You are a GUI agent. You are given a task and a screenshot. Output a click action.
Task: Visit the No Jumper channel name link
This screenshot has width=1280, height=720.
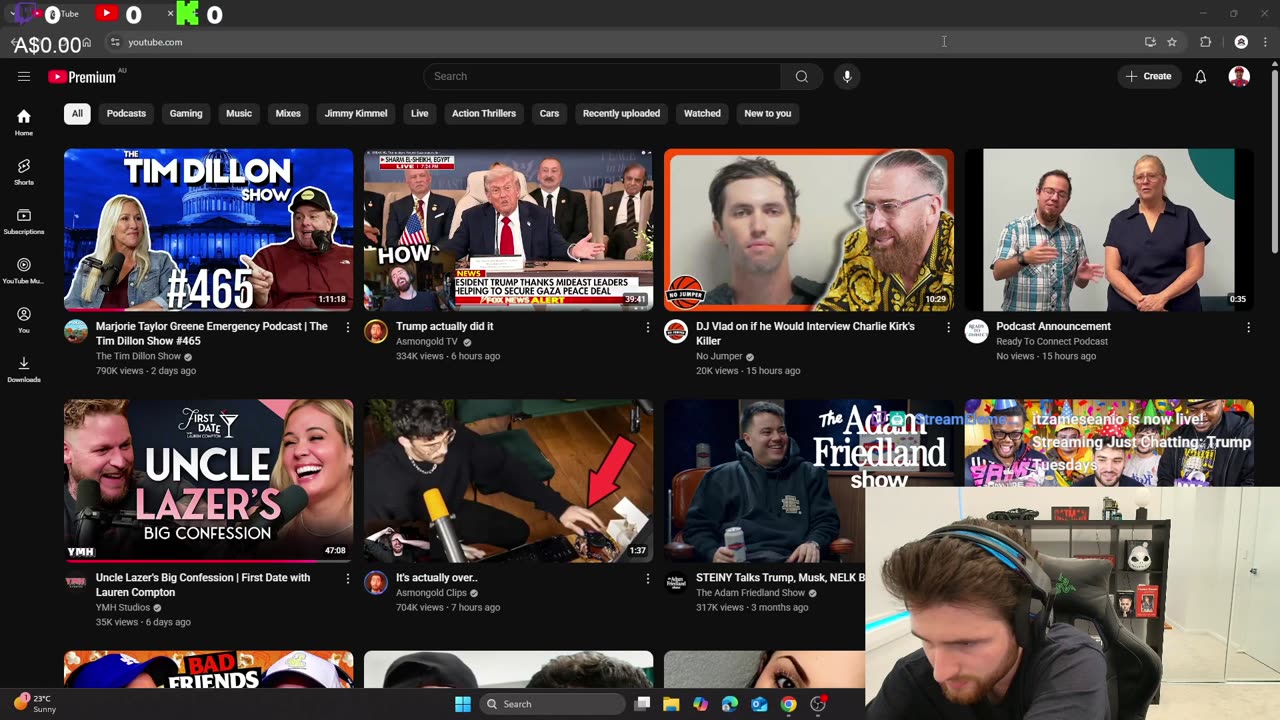719,356
